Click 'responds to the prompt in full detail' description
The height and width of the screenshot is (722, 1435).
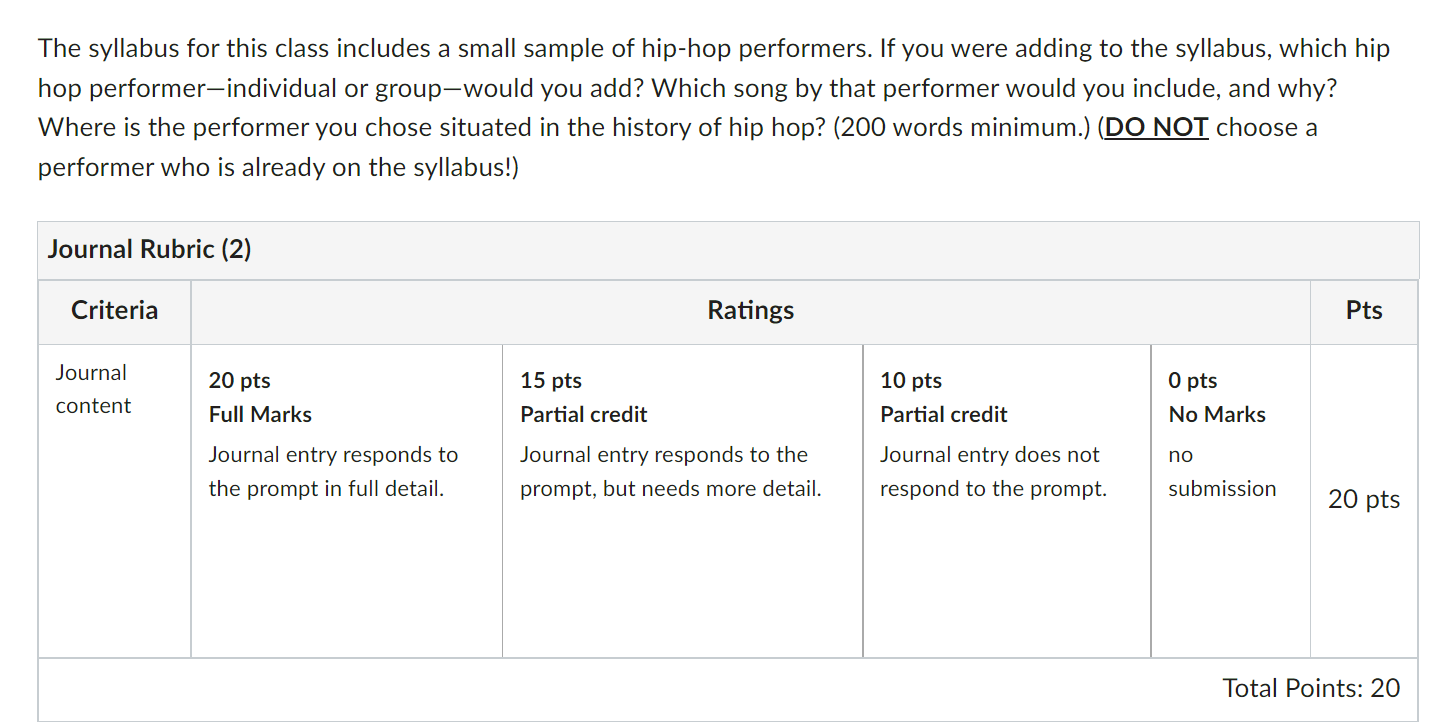(x=333, y=472)
